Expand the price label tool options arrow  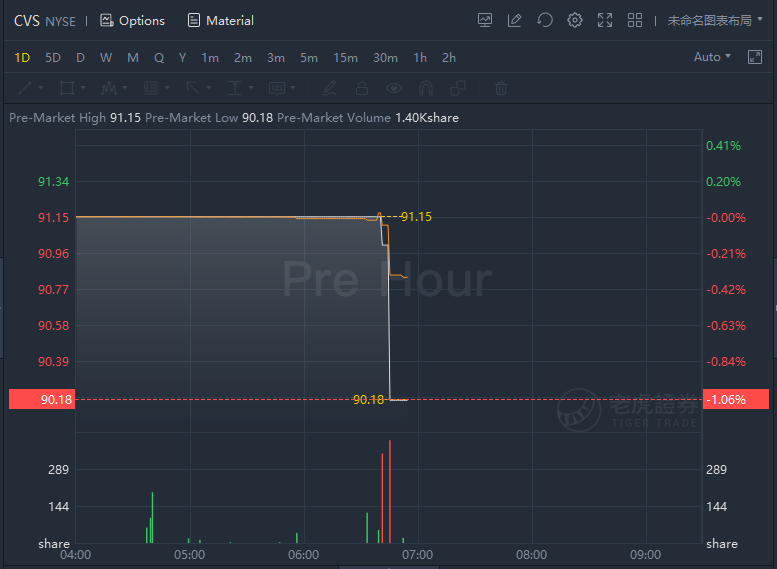click(293, 88)
